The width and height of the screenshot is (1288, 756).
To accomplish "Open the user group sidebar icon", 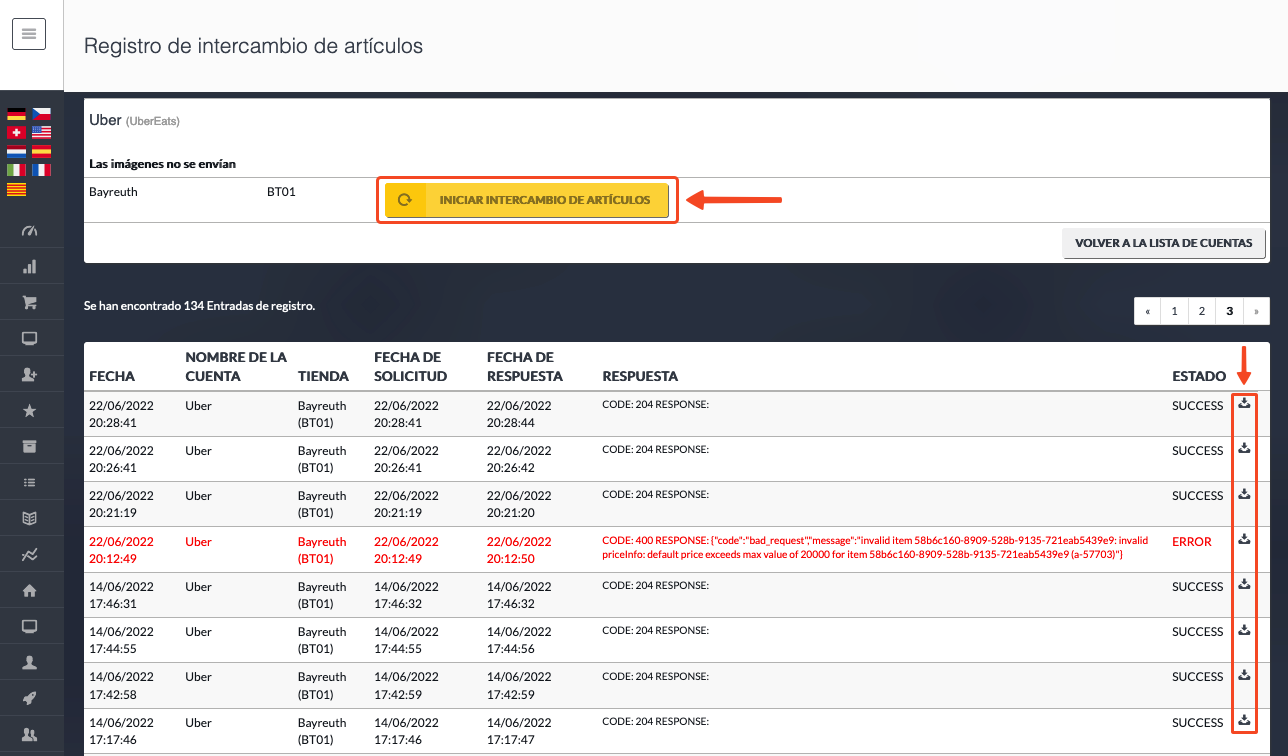I will (29, 734).
